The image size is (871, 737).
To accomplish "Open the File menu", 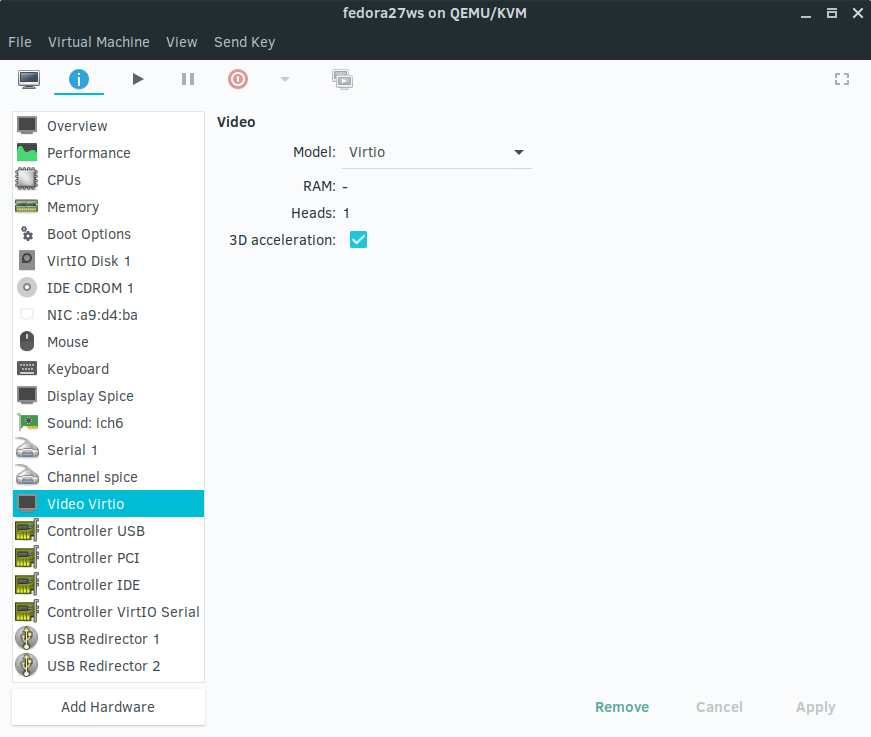I will tap(20, 42).
